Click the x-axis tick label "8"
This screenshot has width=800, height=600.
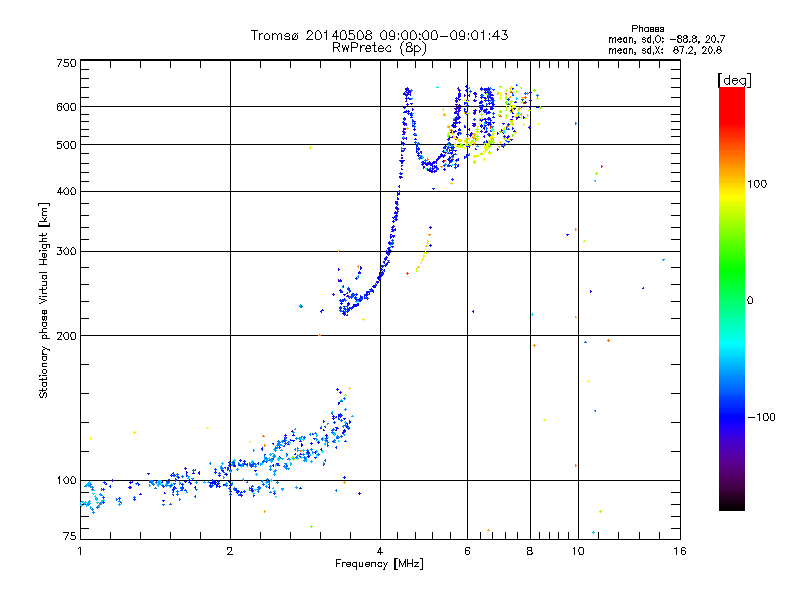(530, 551)
